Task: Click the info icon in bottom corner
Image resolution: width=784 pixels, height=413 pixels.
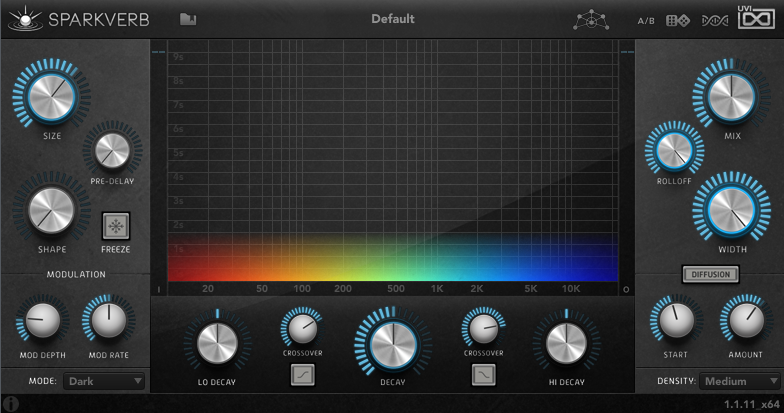Action: pyautogui.click(x=11, y=403)
